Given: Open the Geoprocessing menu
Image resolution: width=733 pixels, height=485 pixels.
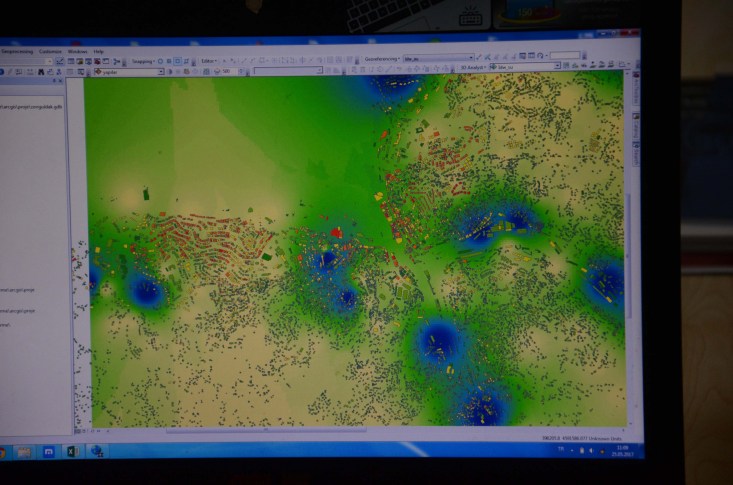Looking at the screenshot, I should coord(17,51).
